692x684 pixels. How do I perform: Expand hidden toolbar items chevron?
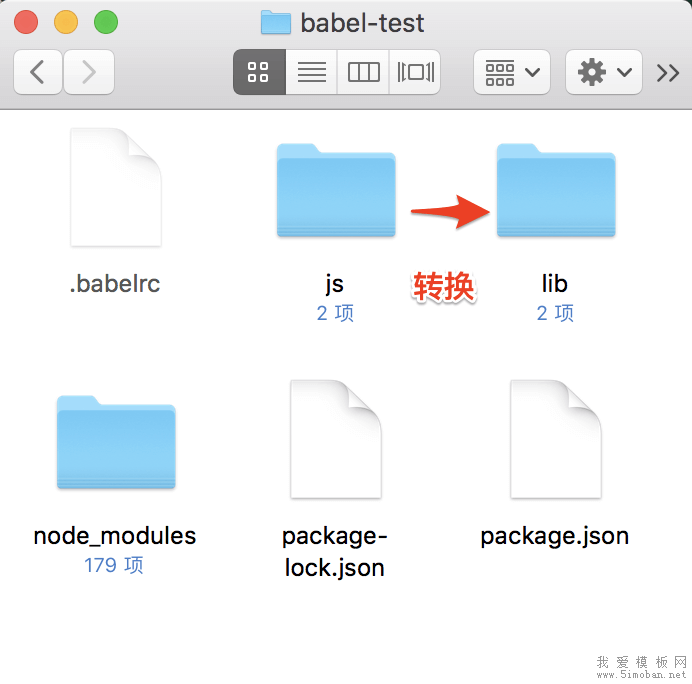[667, 72]
